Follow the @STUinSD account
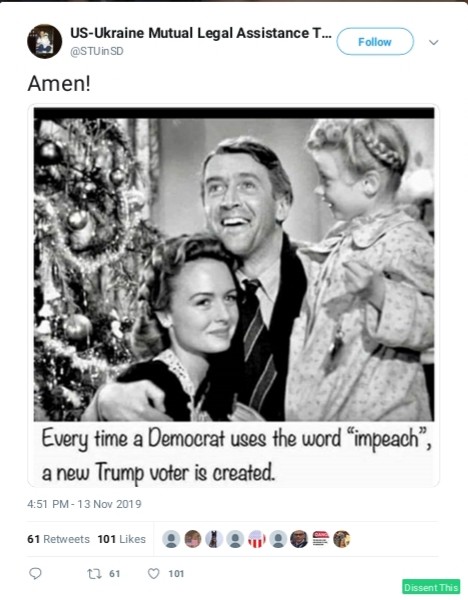Image resolution: width=468 pixels, height=600 pixels. (x=375, y=41)
